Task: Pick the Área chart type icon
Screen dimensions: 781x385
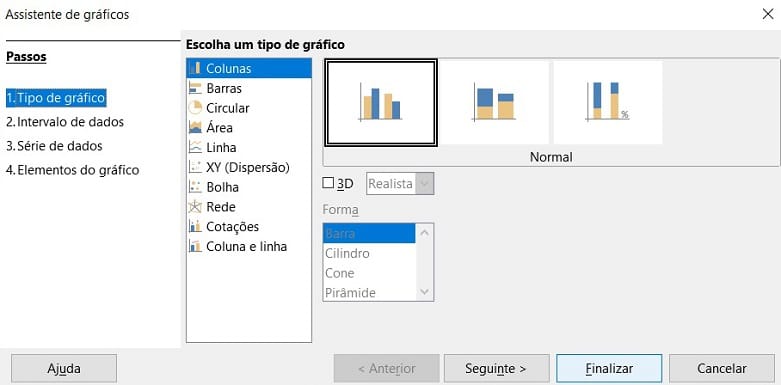Action: [x=195, y=128]
